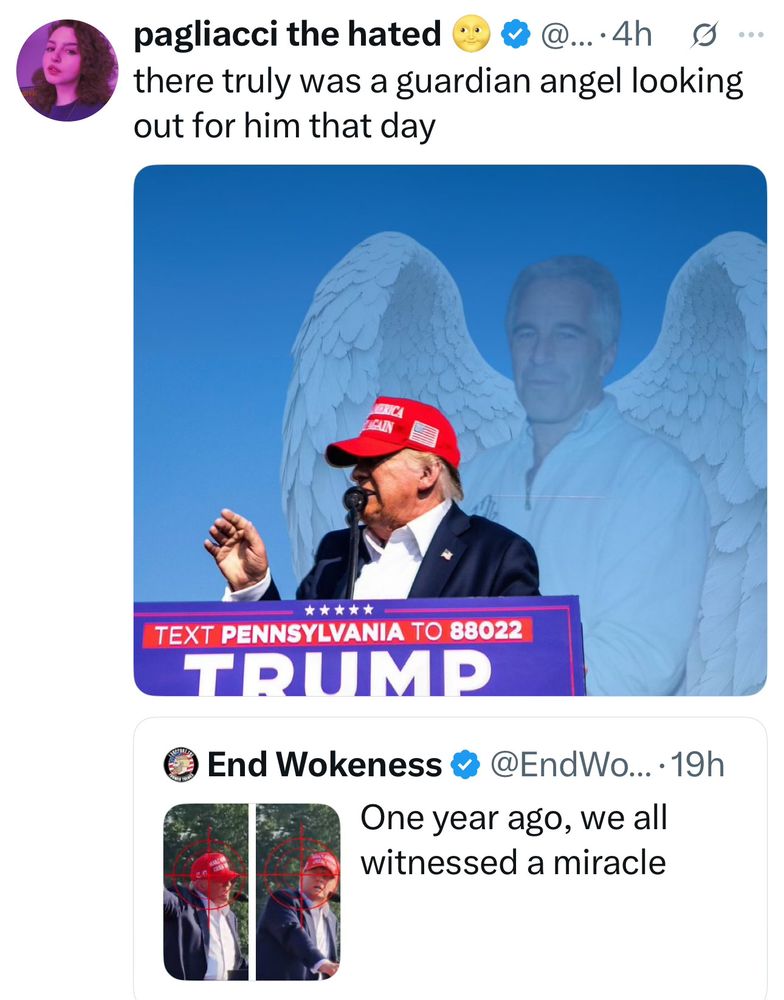This screenshot has width=784, height=1000.
Task: View the right thumbnail in the quoted post
Action: (298, 891)
